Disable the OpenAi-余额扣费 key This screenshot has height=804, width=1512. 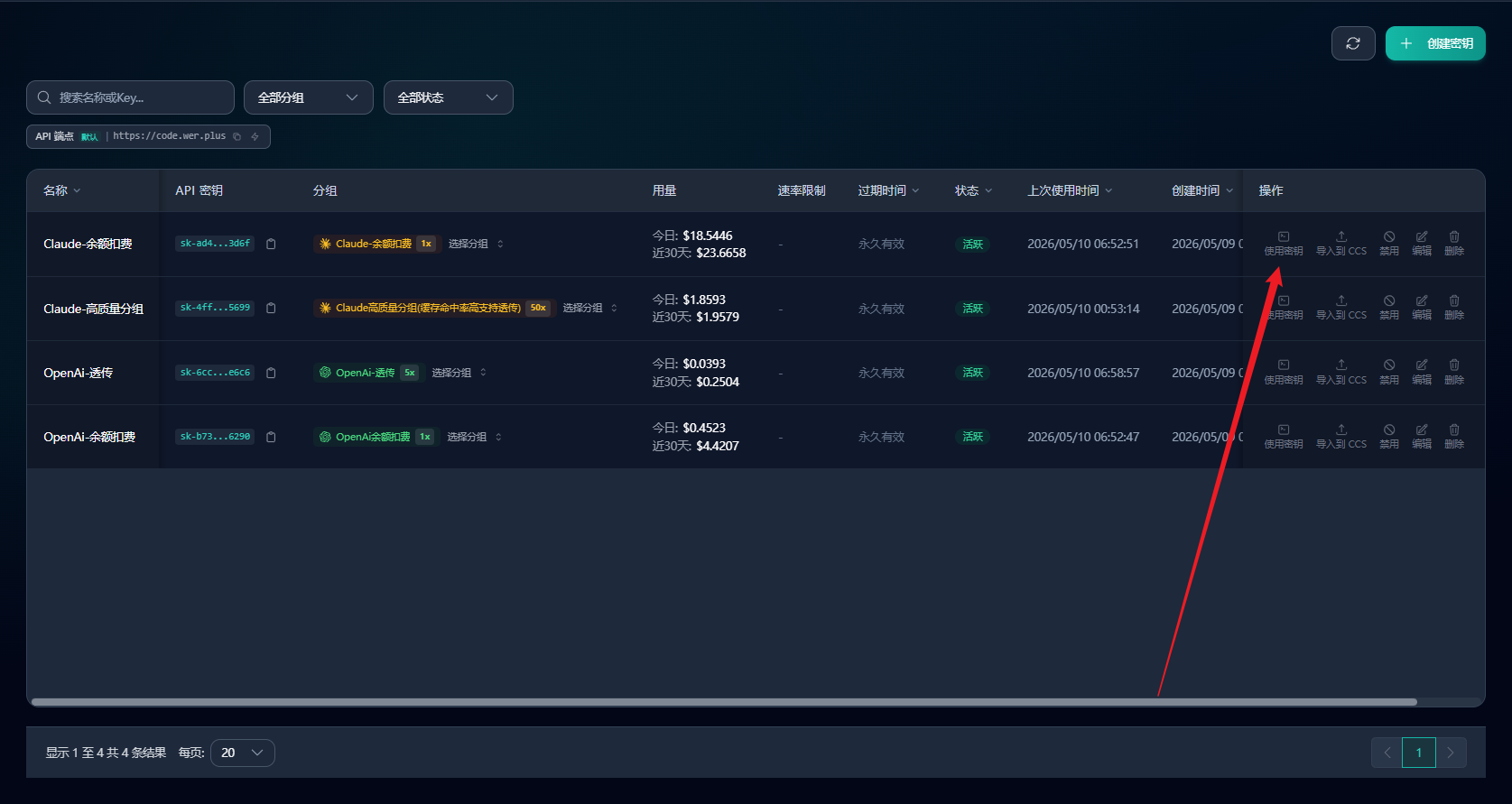(1389, 437)
